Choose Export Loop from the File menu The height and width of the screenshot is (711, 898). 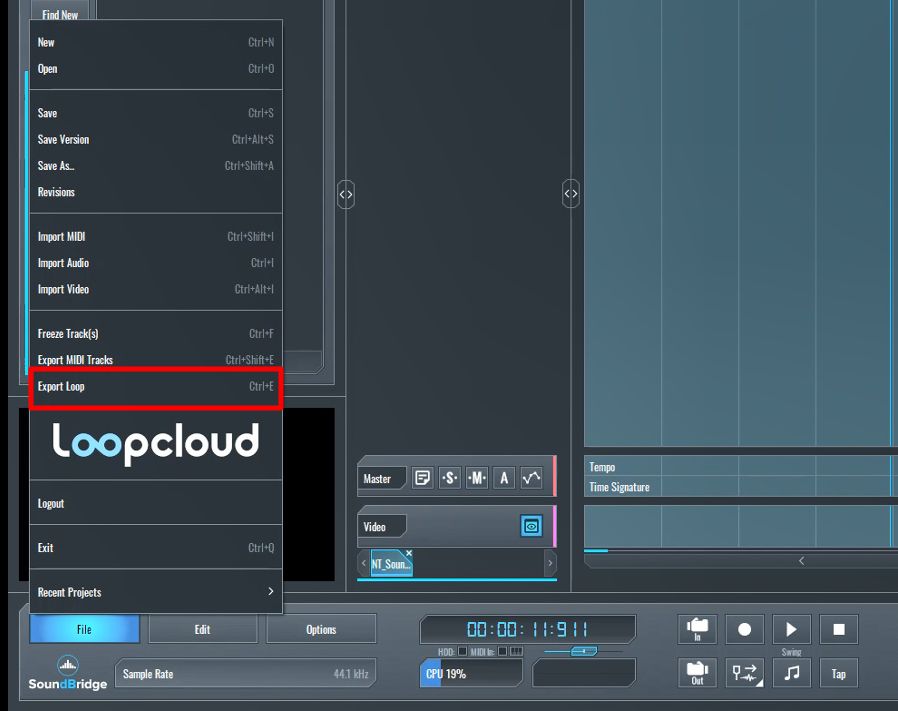coord(156,386)
